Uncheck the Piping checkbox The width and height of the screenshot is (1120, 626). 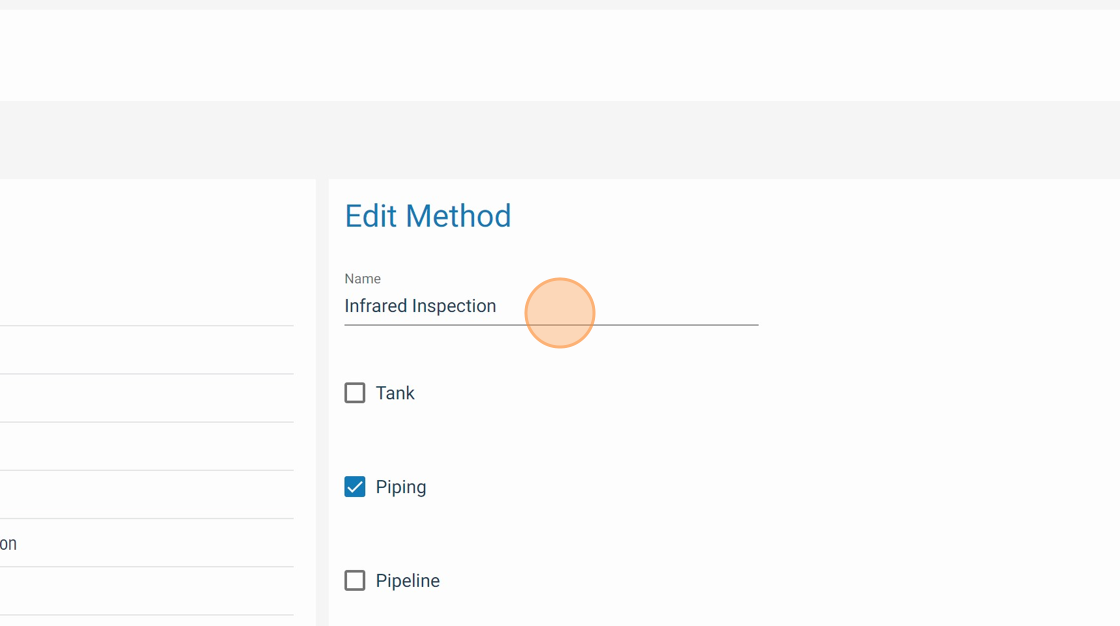click(355, 487)
